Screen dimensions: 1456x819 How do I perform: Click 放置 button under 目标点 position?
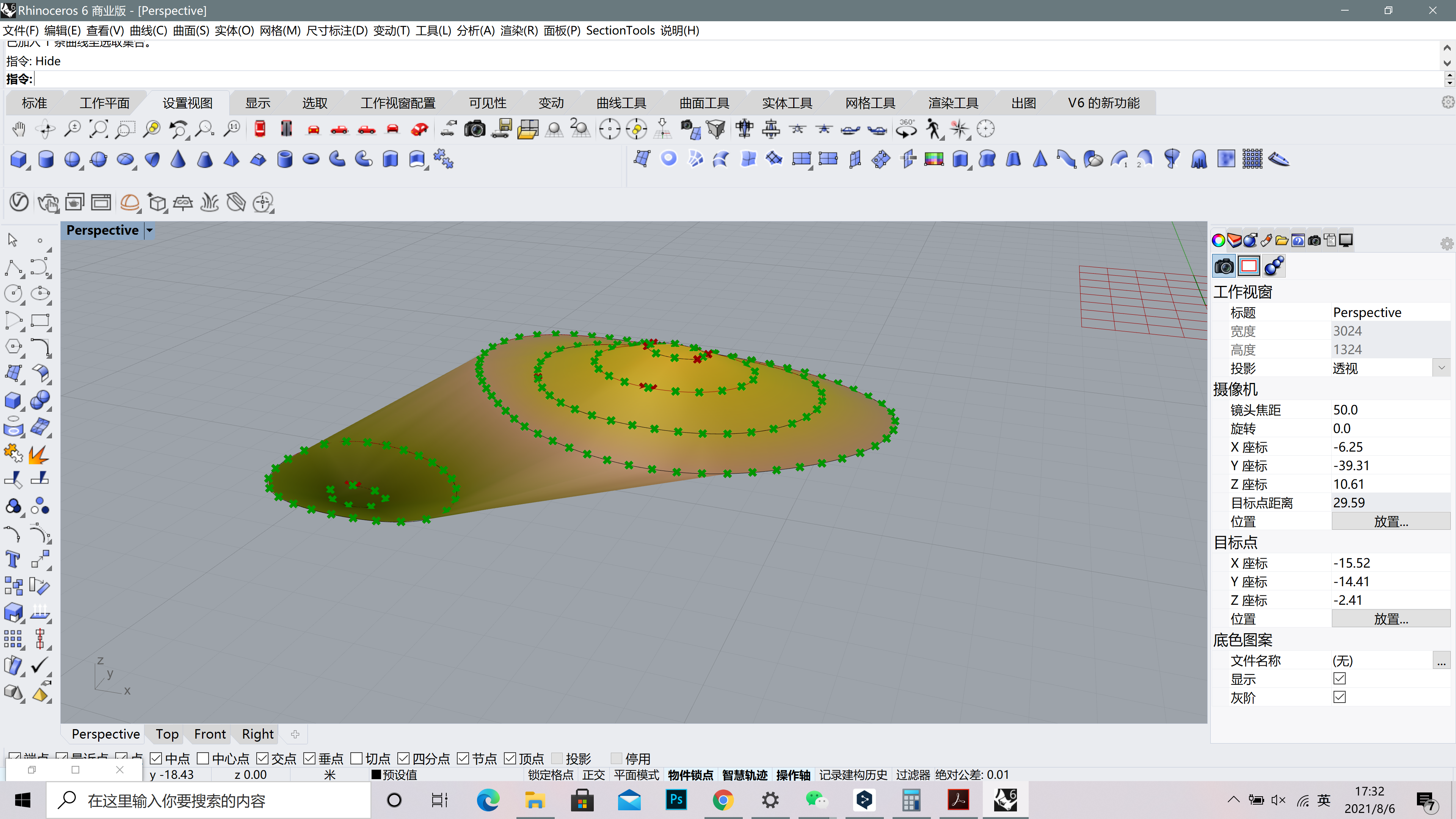(x=1390, y=619)
